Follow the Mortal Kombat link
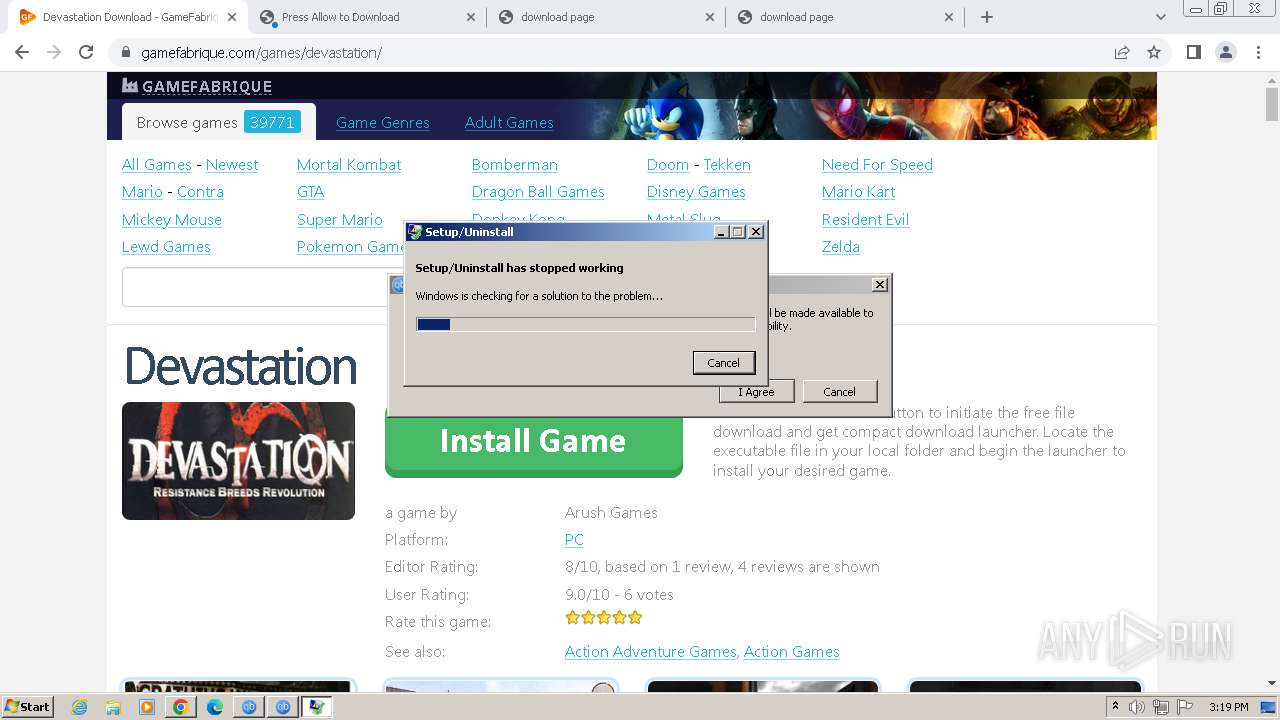 tap(349, 165)
